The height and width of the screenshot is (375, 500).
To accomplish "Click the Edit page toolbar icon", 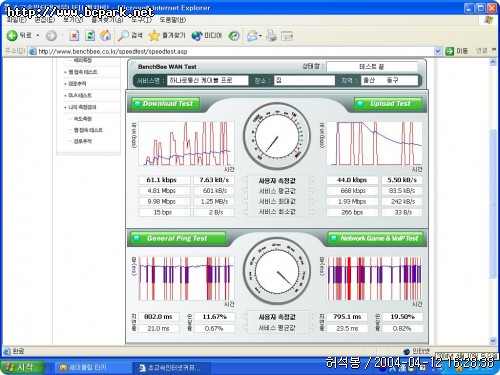I will [287, 36].
